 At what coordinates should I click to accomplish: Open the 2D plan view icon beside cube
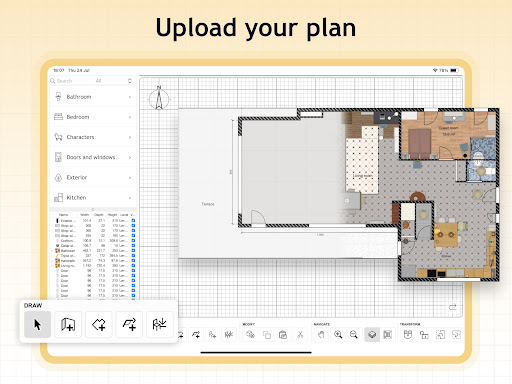point(387,334)
